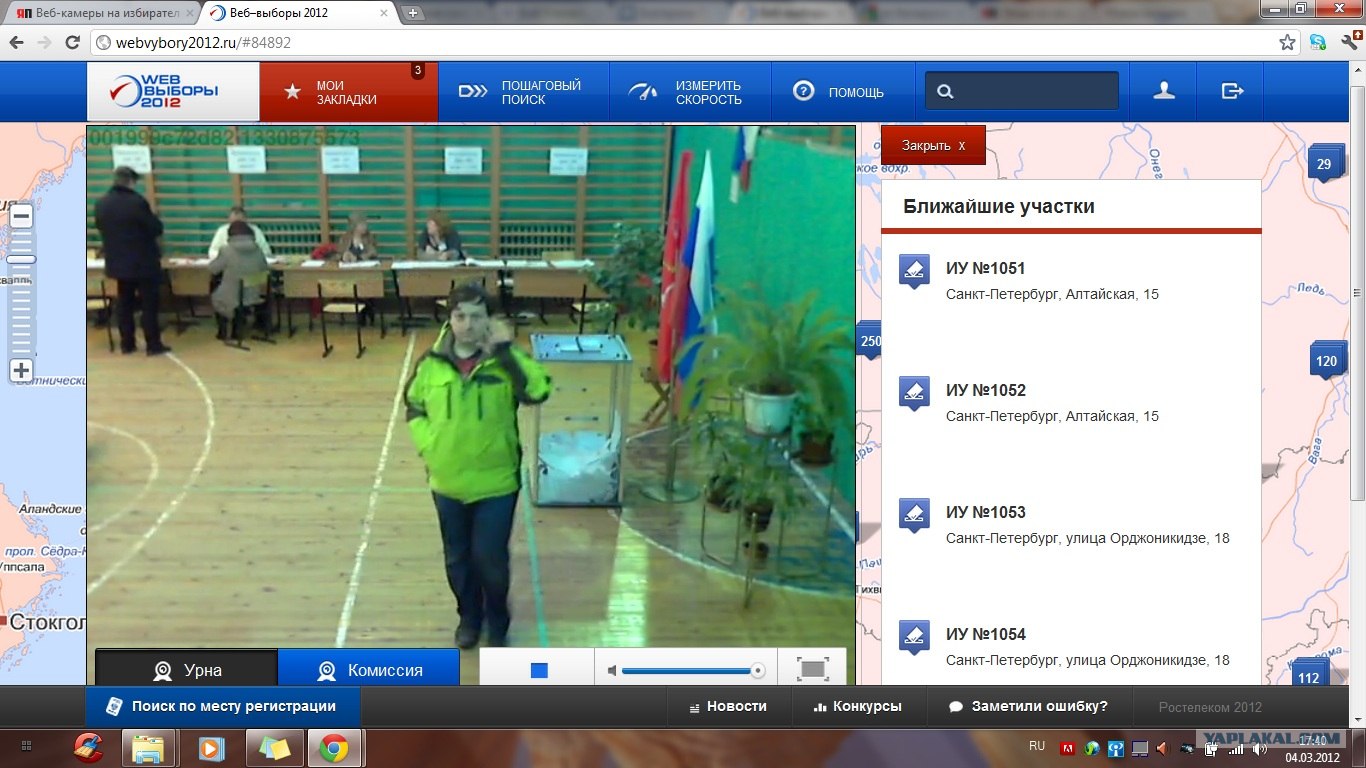The height and width of the screenshot is (768, 1366).
Task: Go back in browser history
Action: 16,43
